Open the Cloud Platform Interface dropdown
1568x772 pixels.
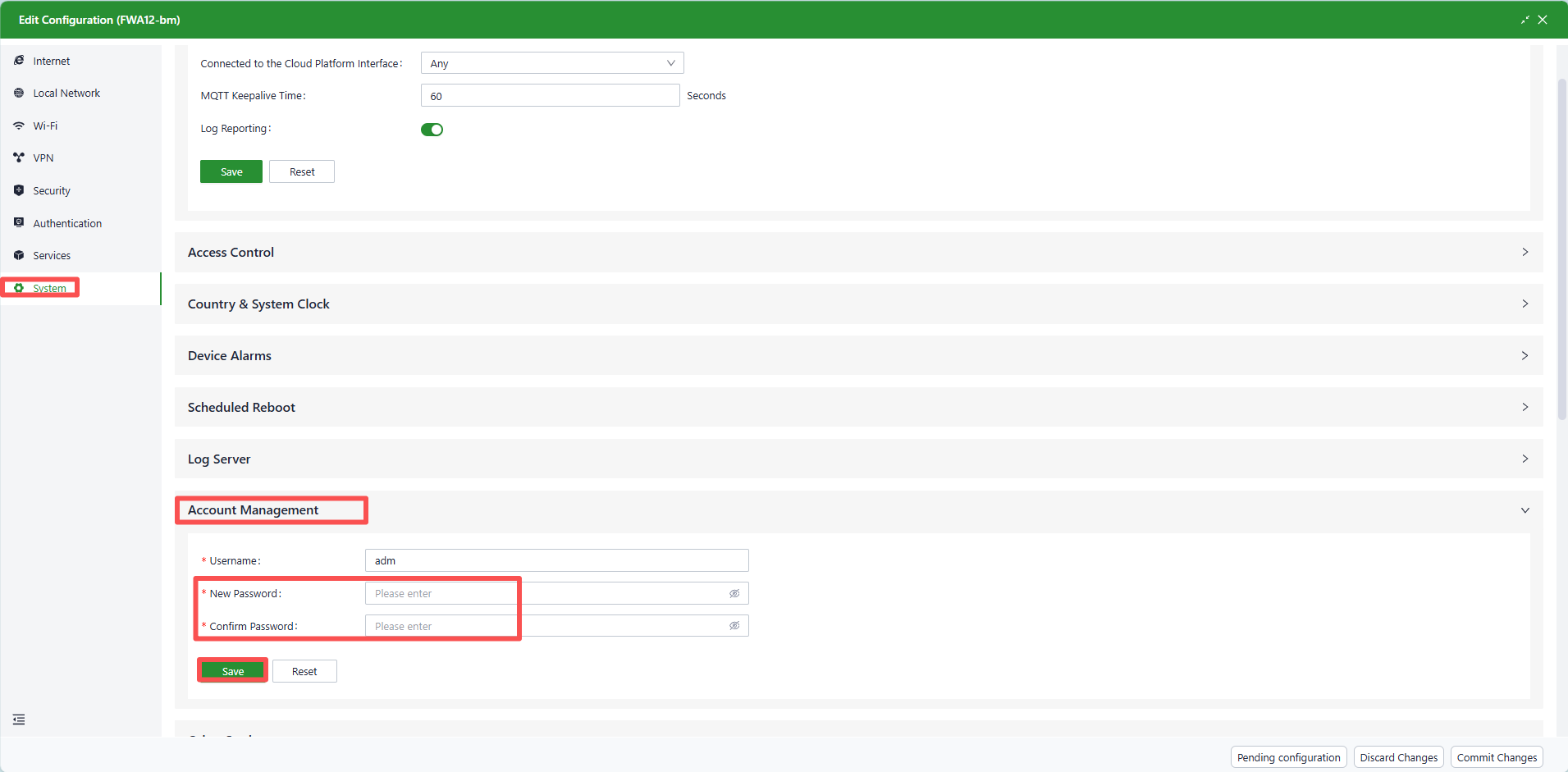[x=552, y=63]
